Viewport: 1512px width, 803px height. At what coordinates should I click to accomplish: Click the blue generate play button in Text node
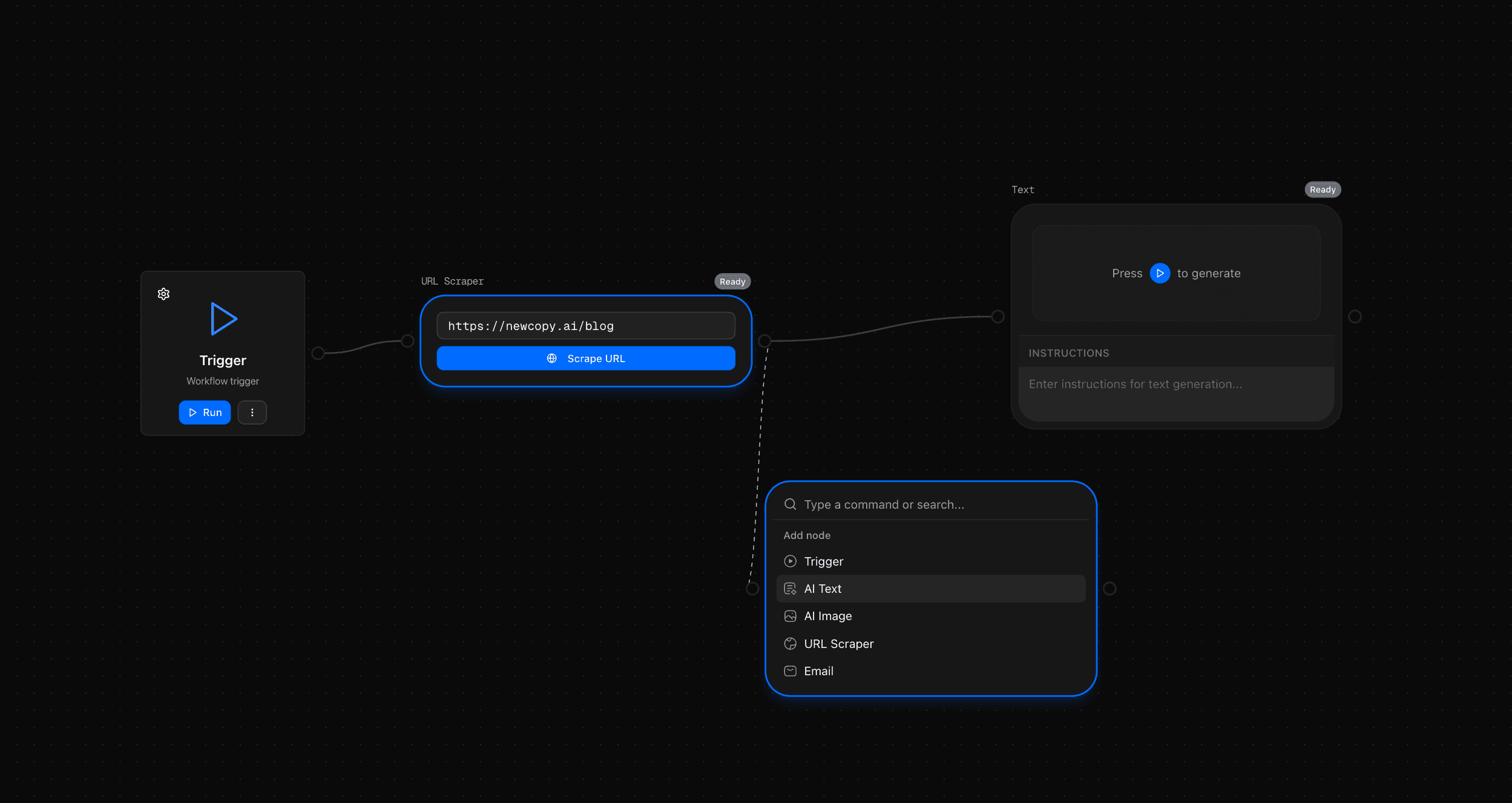(1160, 274)
